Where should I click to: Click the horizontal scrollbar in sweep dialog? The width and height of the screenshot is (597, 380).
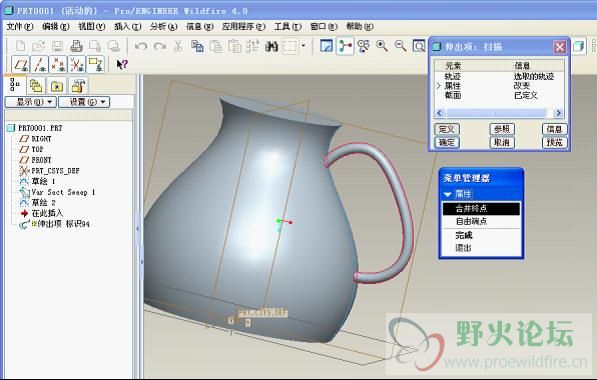[x=499, y=113]
